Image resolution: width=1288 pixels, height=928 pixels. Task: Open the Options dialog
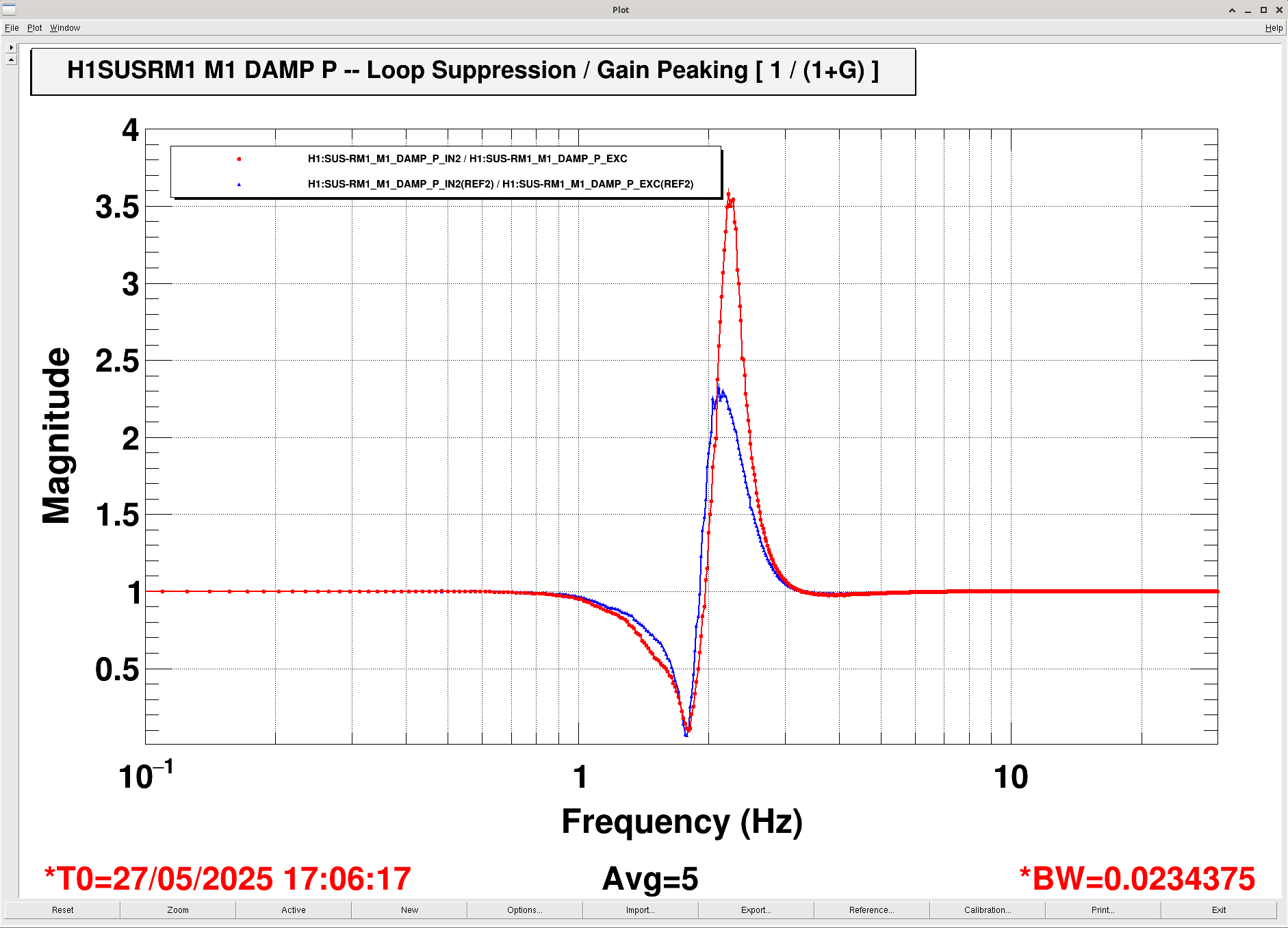pyautogui.click(x=525, y=910)
